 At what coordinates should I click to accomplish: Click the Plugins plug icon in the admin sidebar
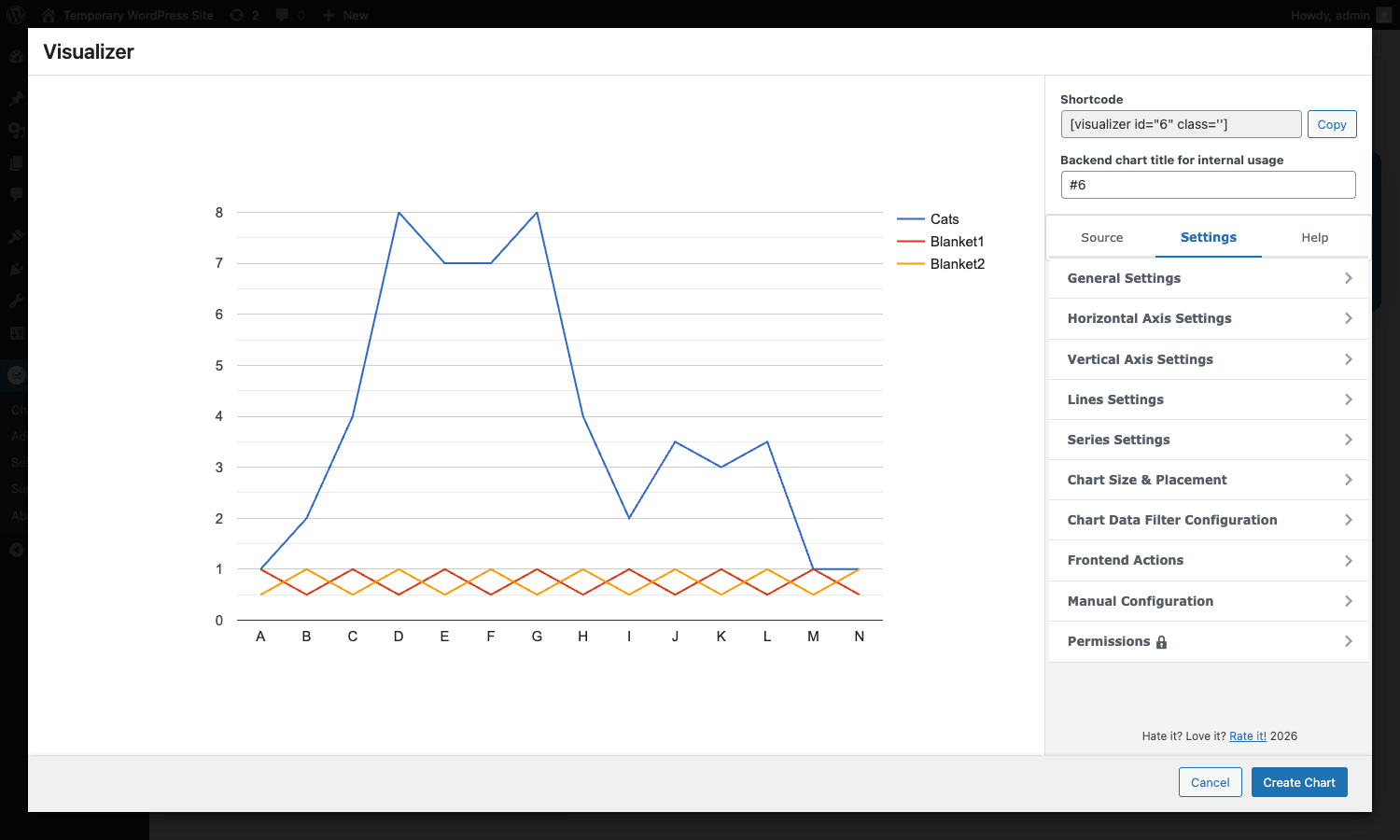(x=16, y=269)
